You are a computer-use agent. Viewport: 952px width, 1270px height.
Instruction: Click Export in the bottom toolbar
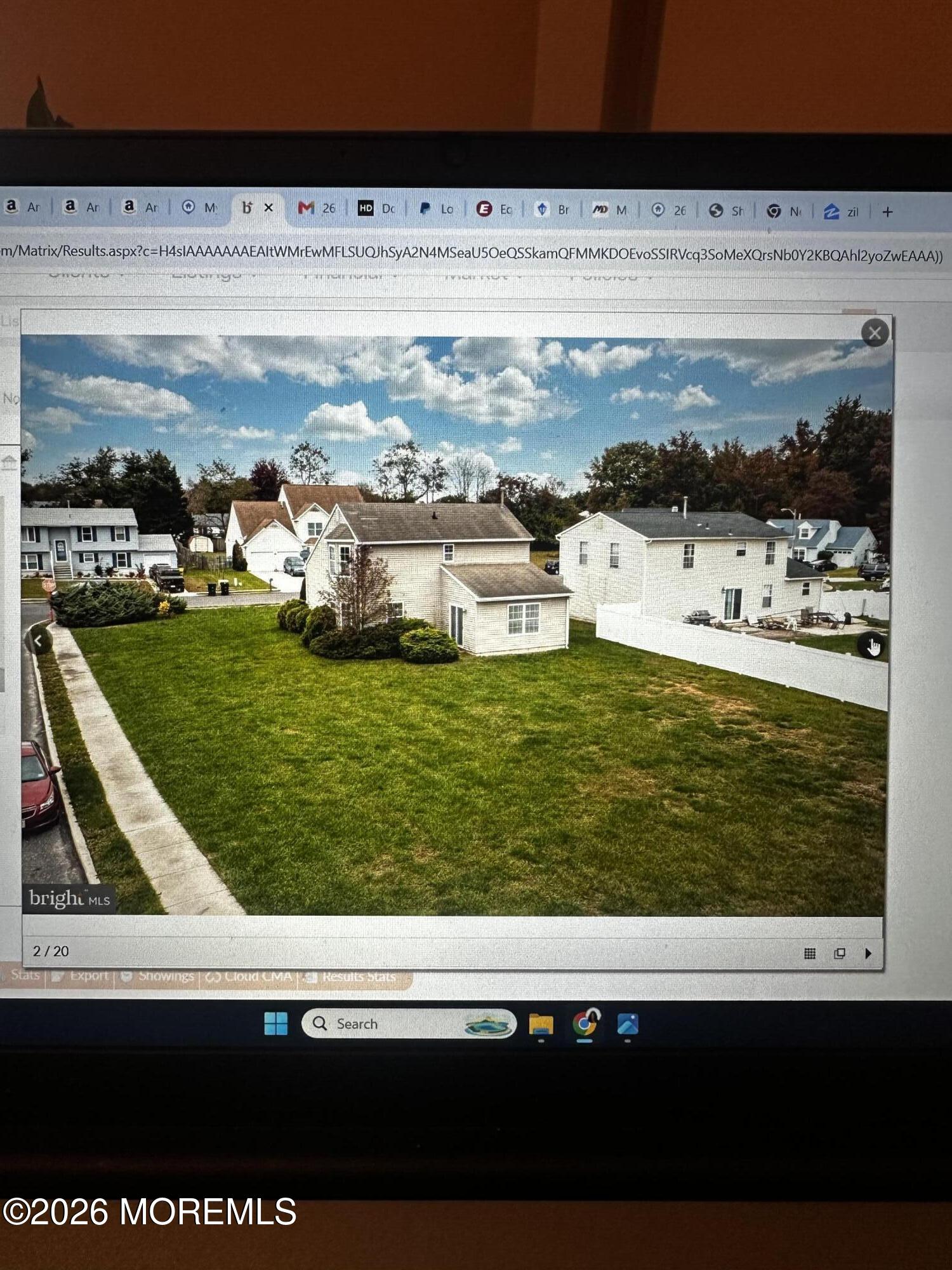(x=81, y=976)
